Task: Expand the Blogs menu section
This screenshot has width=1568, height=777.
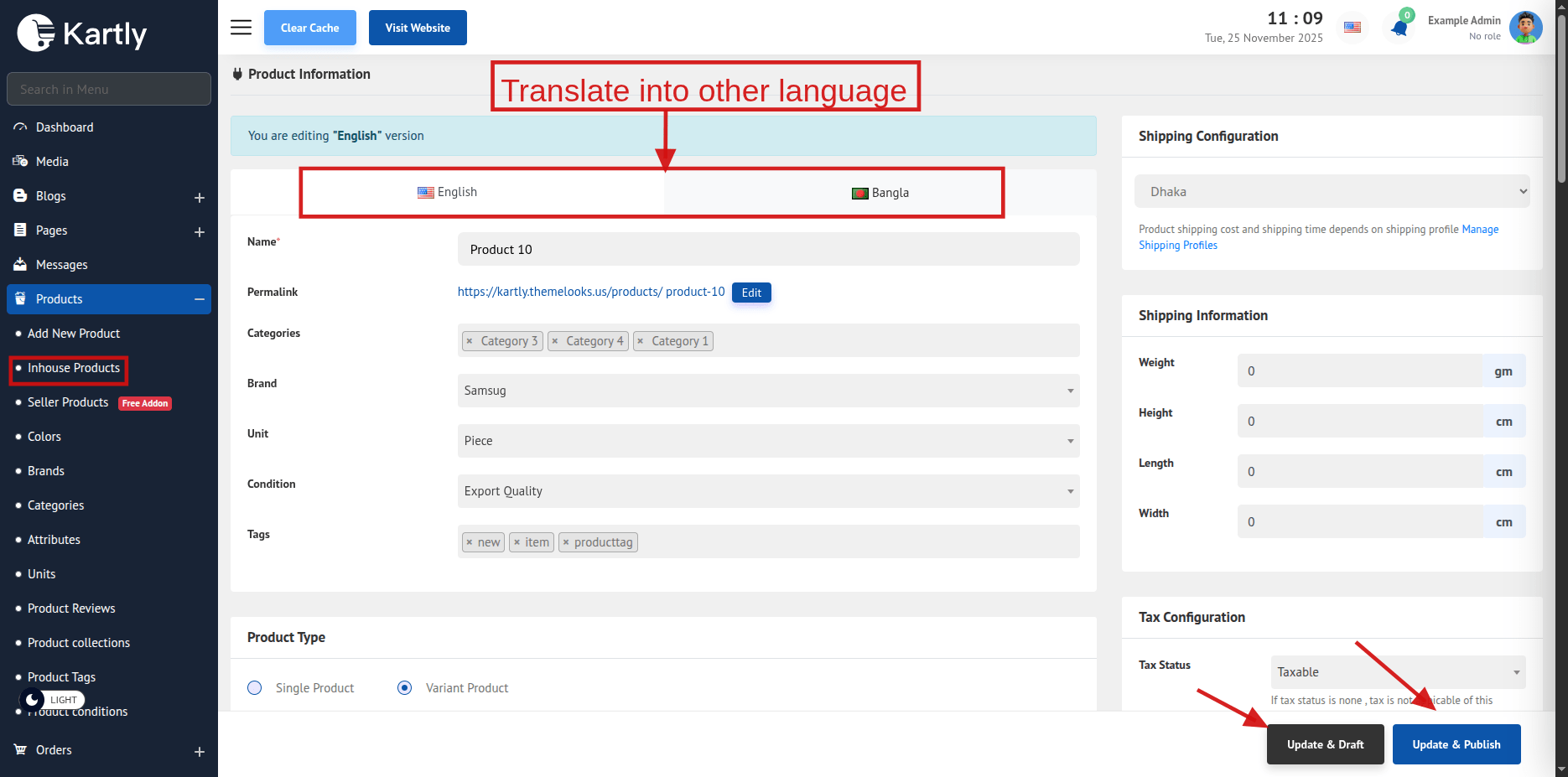Action: click(x=199, y=197)
